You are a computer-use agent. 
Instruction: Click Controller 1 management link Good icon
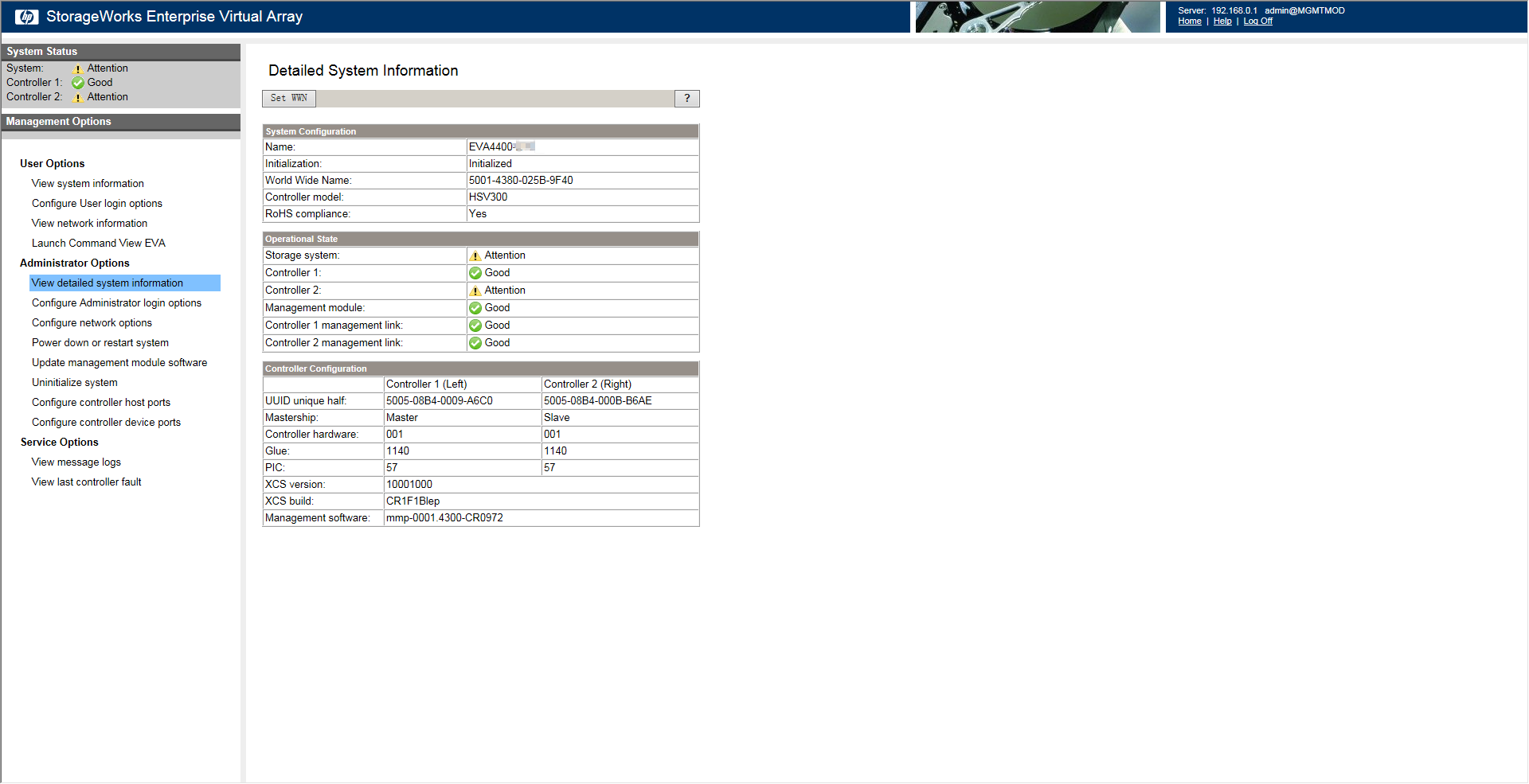pyautogui.click(x=475, y=326)
